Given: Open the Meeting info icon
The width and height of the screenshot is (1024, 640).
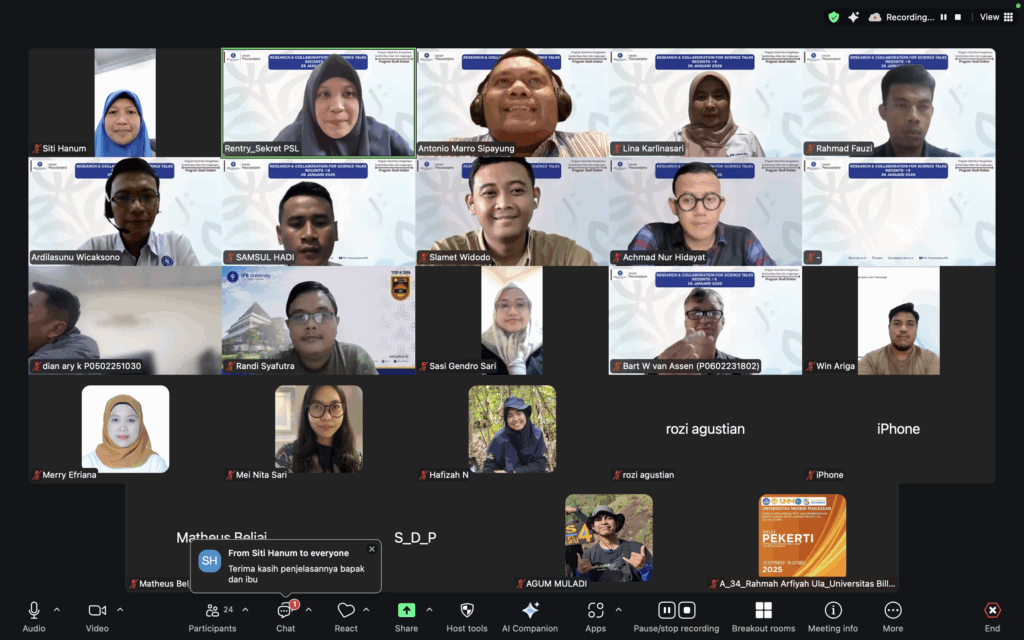Looking at the screenshot, I should click(833, 610).
